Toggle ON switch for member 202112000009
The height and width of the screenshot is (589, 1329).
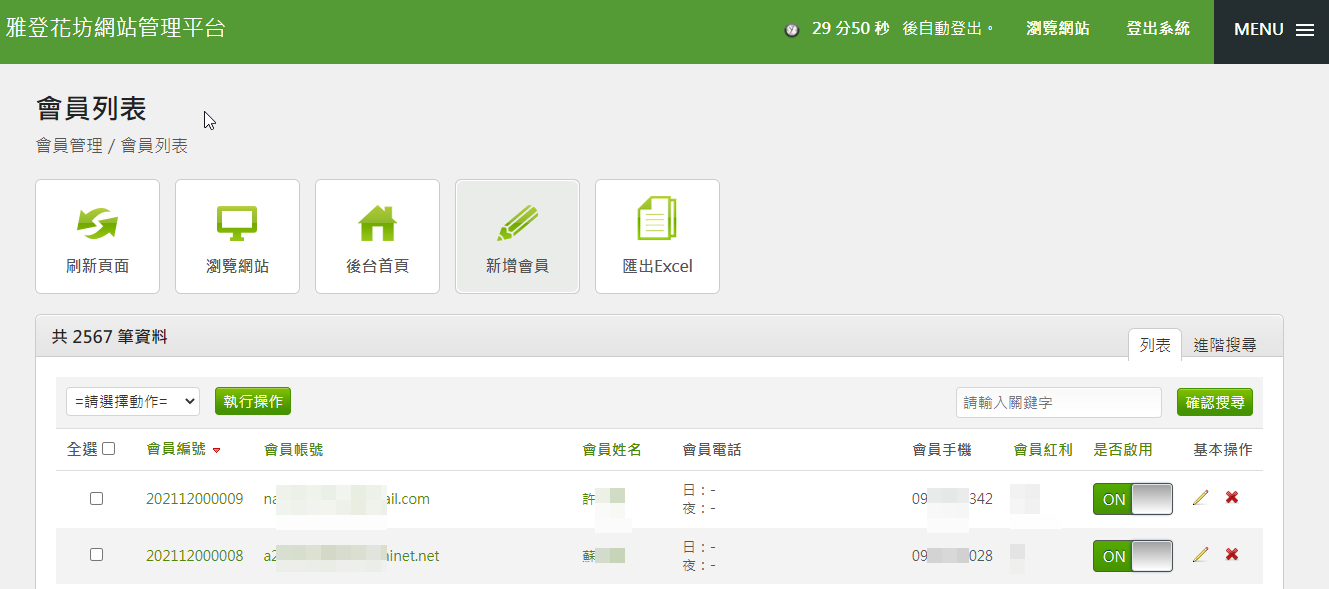tap(1133, 499)
